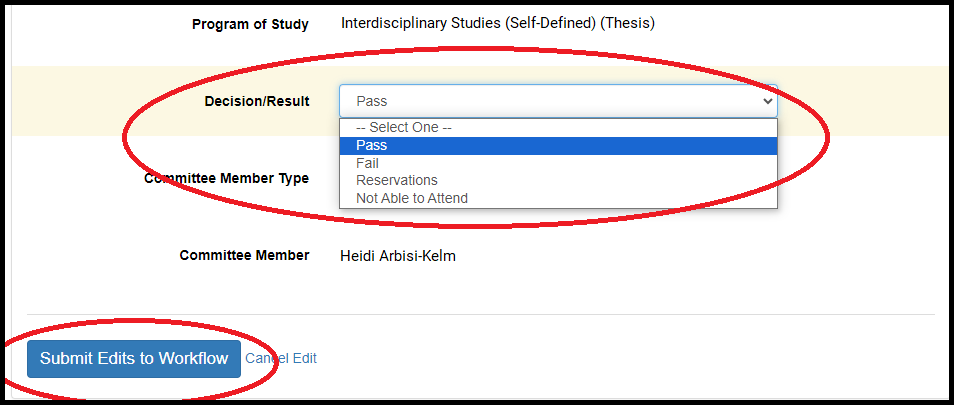Screen dimensions: 954x405
Task: Click the Decision/Result field label
Action: pyautogui.click(x=257, y=101)
